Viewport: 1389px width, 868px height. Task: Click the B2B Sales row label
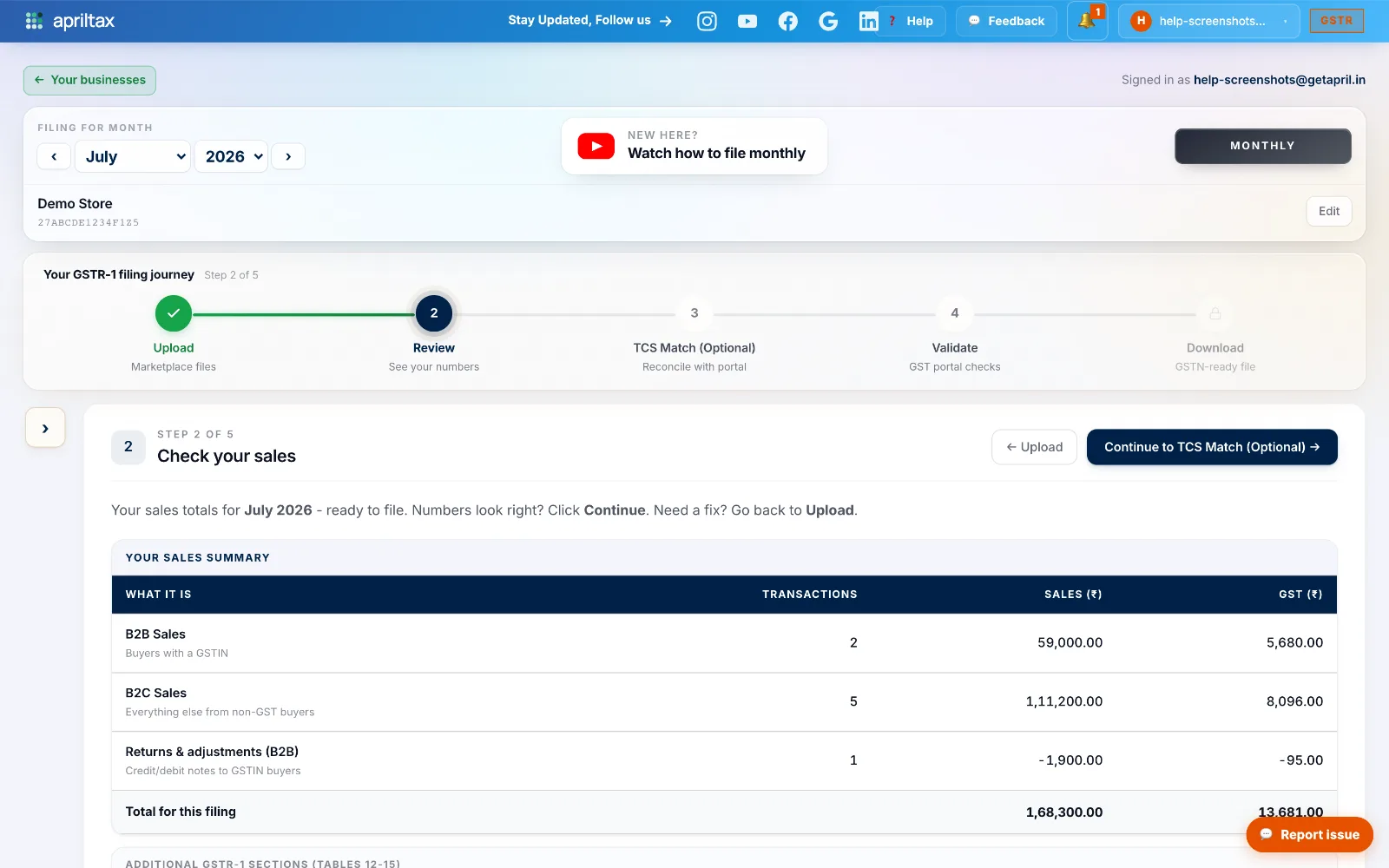click(x=155, y=635)
